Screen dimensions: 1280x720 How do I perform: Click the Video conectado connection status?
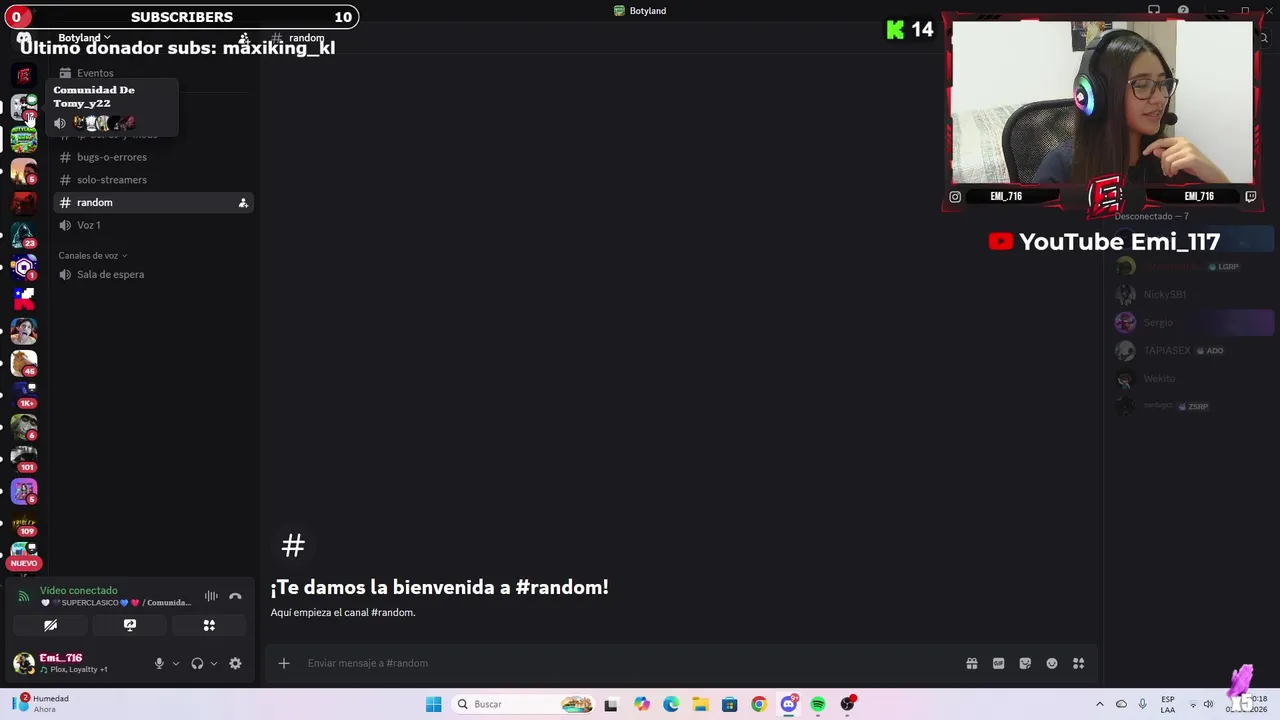(x=78, y=591)
